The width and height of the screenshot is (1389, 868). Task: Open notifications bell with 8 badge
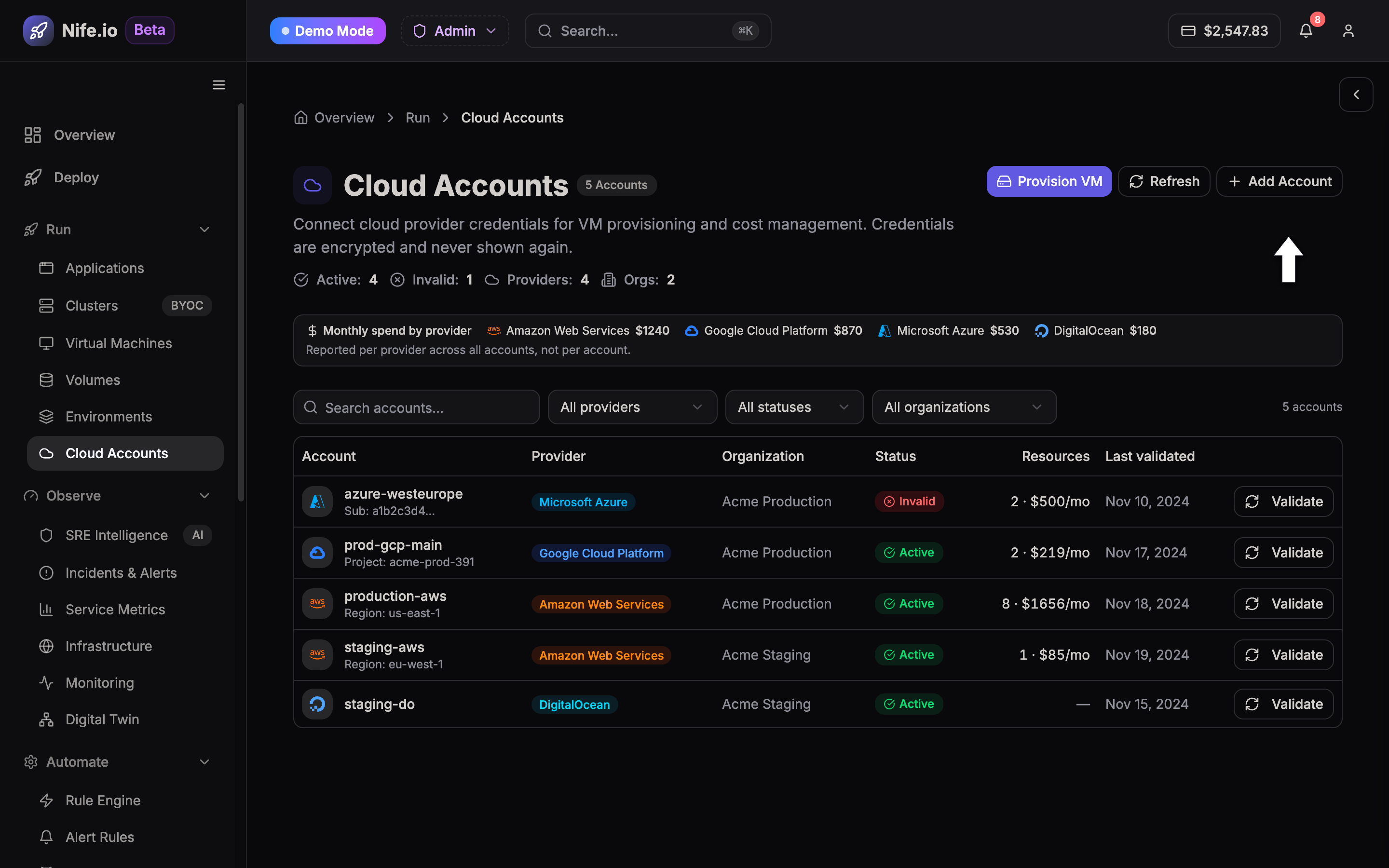pos(1307,30)
